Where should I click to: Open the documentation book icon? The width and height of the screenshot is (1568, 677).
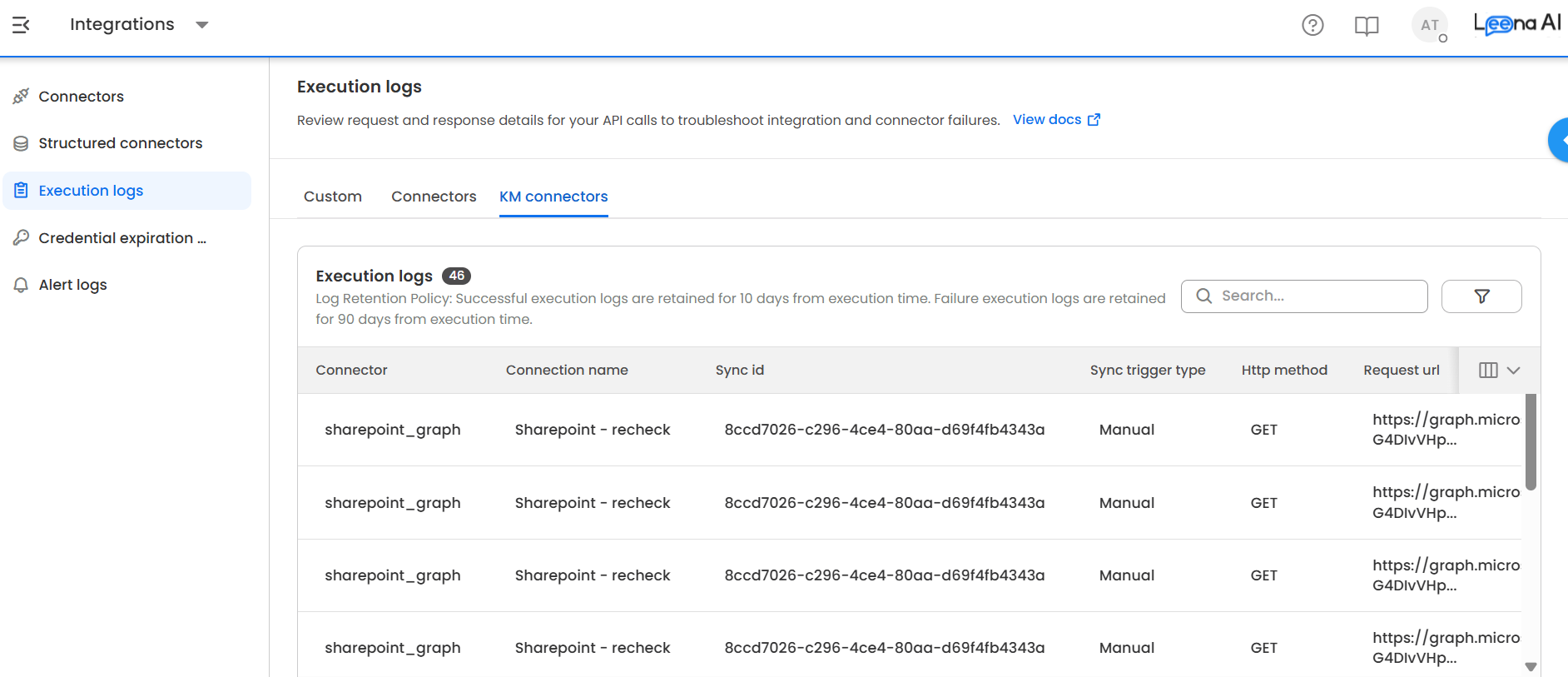click(1367, 26)
